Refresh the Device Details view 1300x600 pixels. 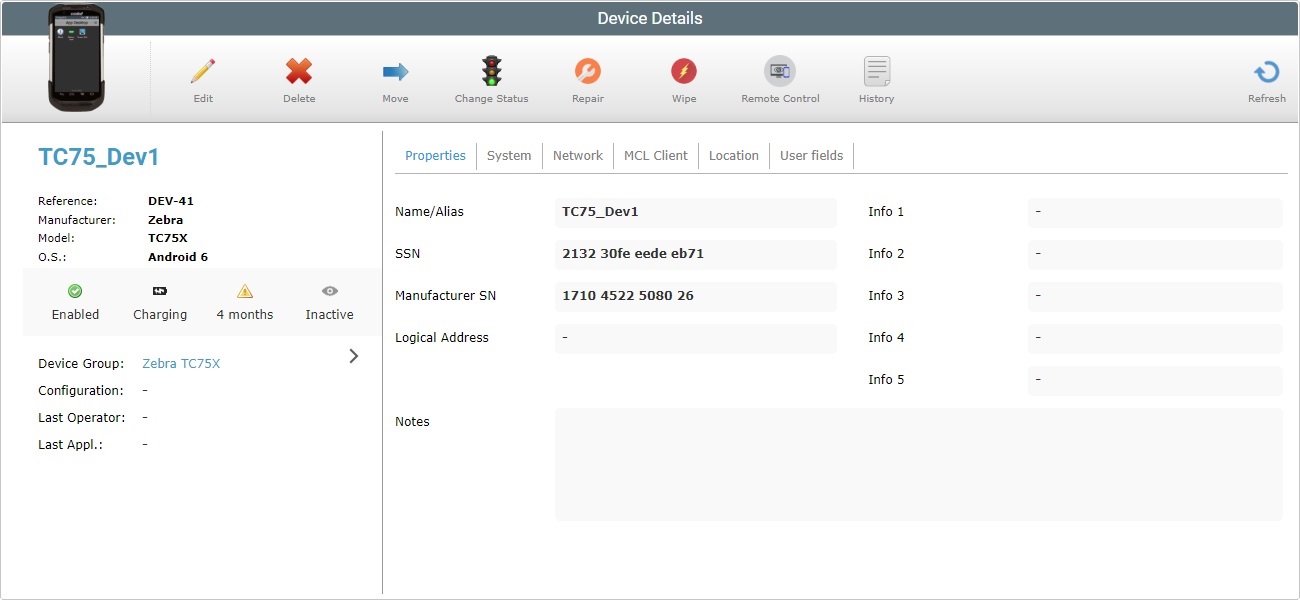point(1266,80)
